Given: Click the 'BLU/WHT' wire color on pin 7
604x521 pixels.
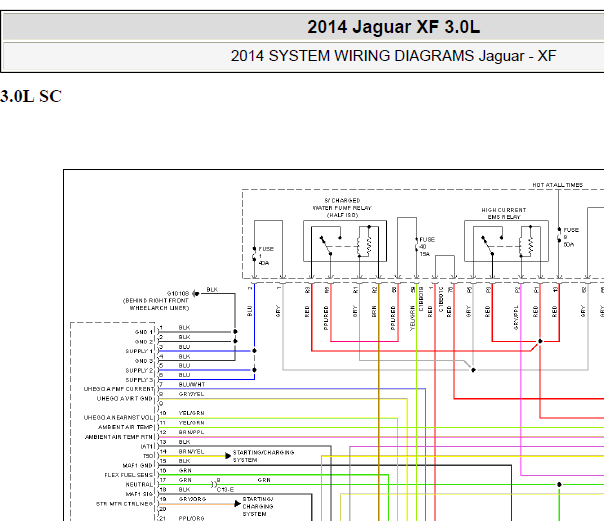Looking at the screenshot, I should (x=192, y=384).
